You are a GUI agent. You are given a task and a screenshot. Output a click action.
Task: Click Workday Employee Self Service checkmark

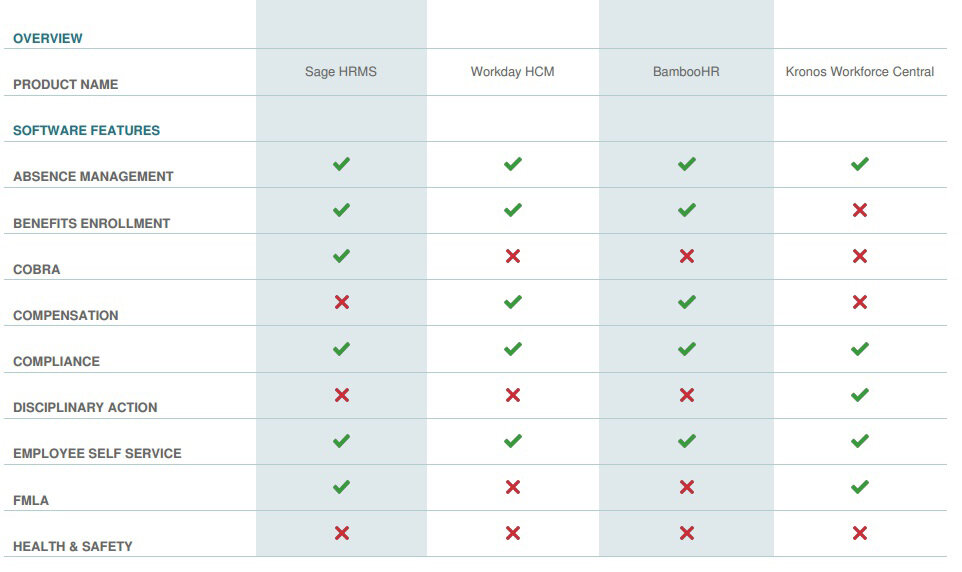point(513,441)
